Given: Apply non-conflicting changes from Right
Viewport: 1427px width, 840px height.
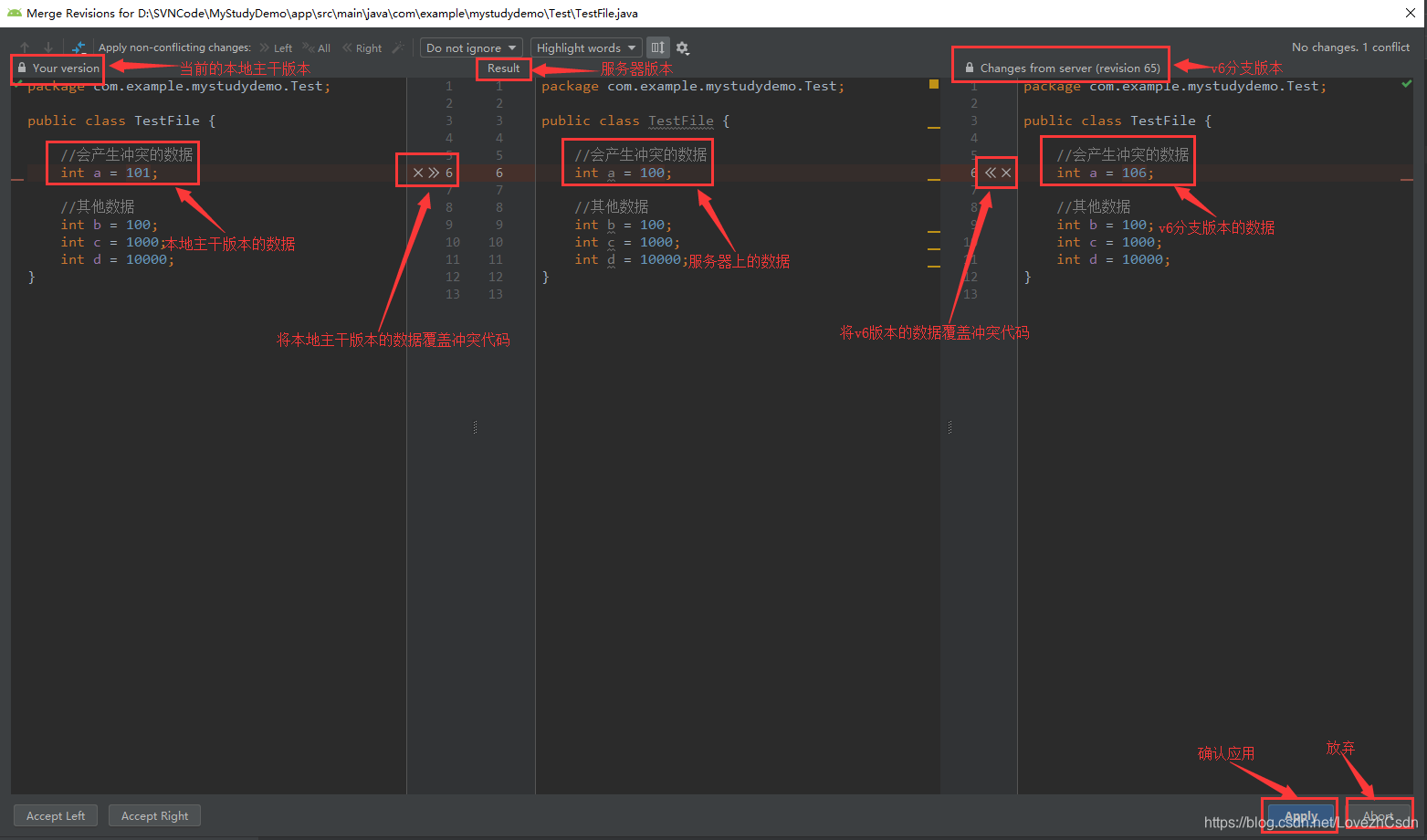Looking at the screenshot, I should click(362, 48).
